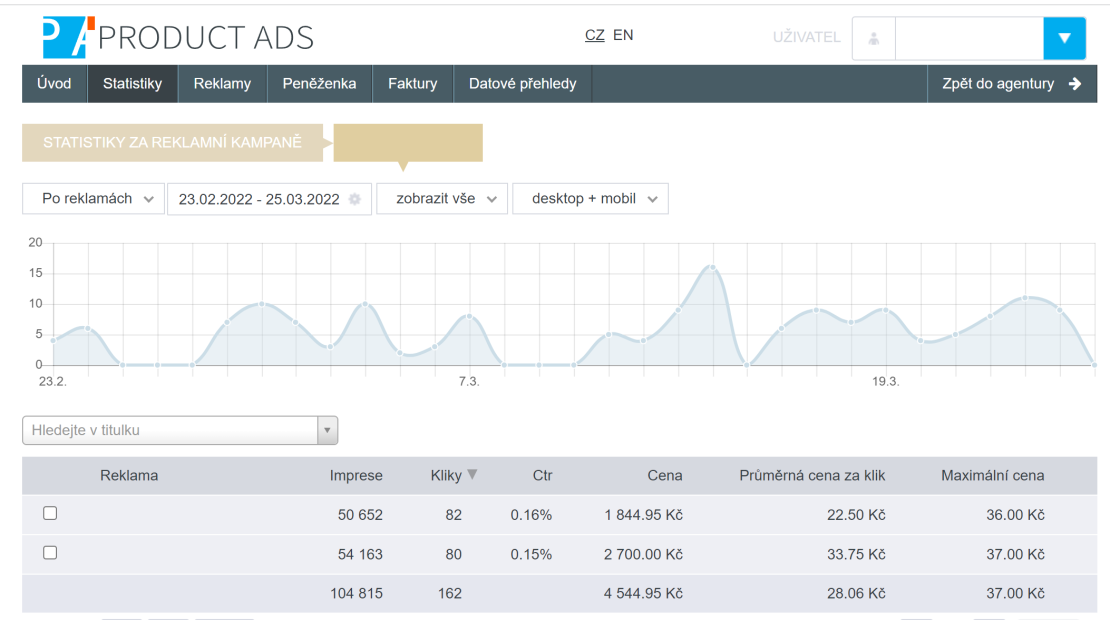The width and height of the screenshot is (1110, 620).
Task: Sort by Imprese column header
Action: point(356,476)
